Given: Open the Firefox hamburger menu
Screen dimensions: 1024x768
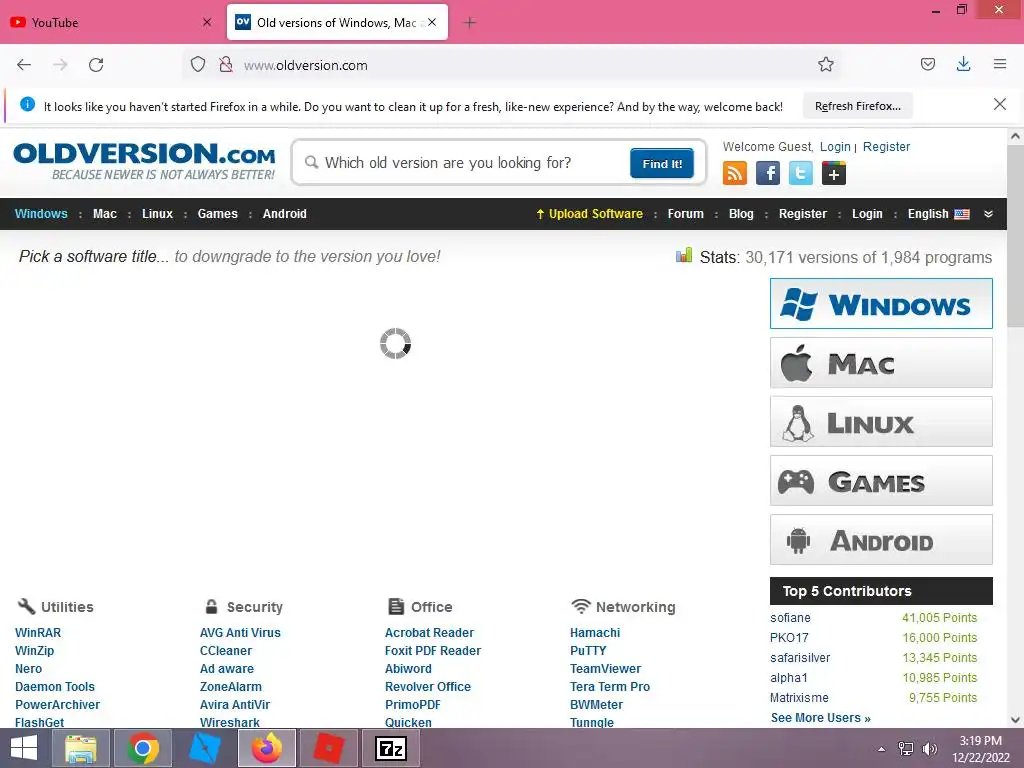Looking at the screenshot, I should coord(999,64).
